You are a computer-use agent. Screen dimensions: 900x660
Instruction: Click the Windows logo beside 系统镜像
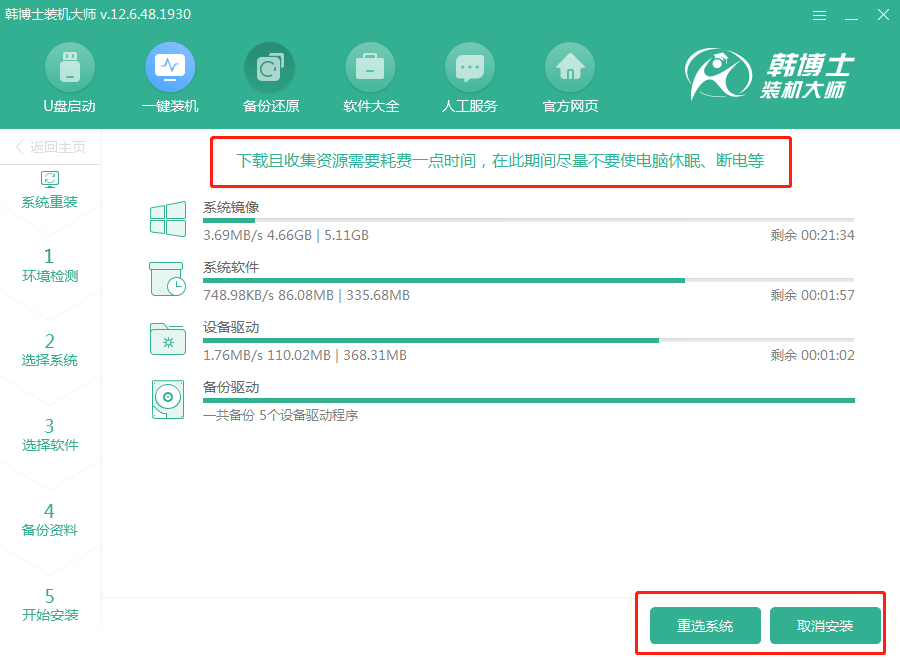[x=167, y=218]
